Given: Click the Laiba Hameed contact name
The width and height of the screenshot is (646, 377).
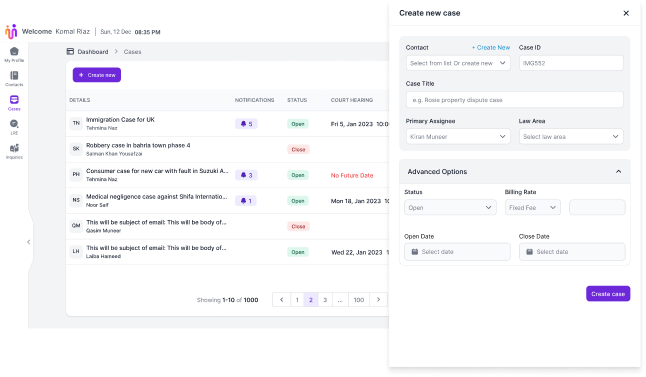Looking at the screenshot, I should [x=103, y=256].
